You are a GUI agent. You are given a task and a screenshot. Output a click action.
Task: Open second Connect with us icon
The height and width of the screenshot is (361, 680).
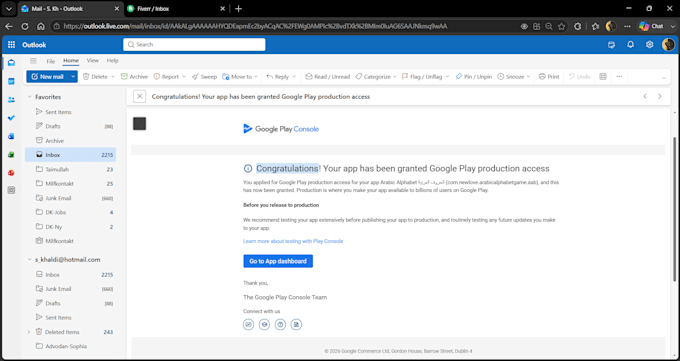[x=264, y=324]
